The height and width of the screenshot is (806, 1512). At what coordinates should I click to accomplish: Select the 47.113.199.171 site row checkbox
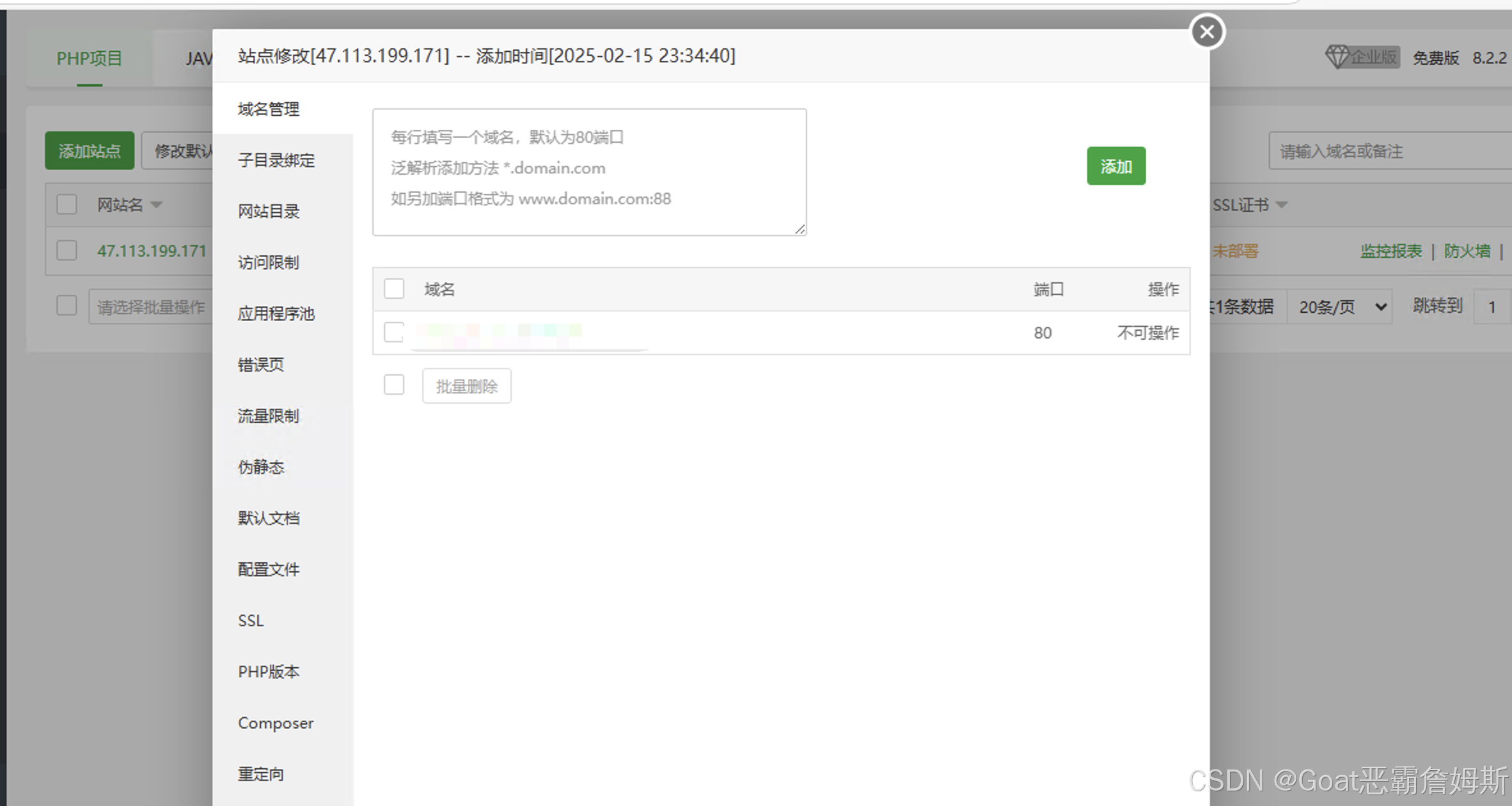(x=67, y=250)
